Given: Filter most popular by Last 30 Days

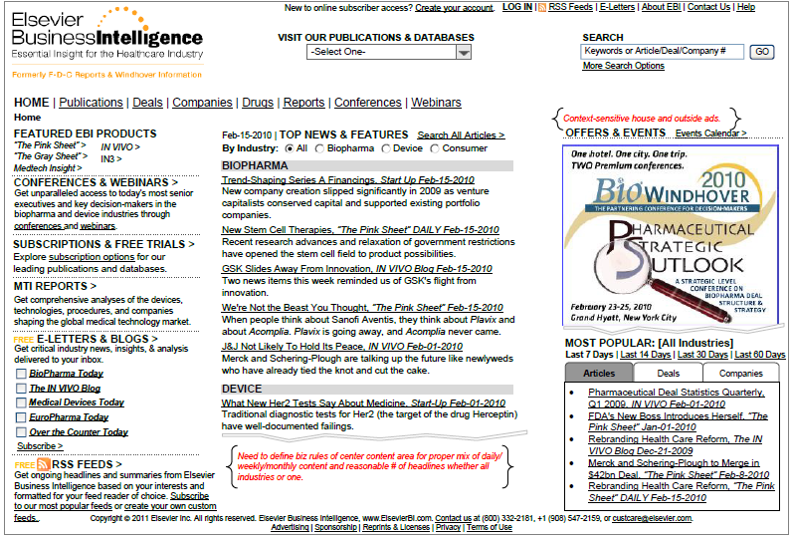Looking at the screenshot, I should point(702,354).
